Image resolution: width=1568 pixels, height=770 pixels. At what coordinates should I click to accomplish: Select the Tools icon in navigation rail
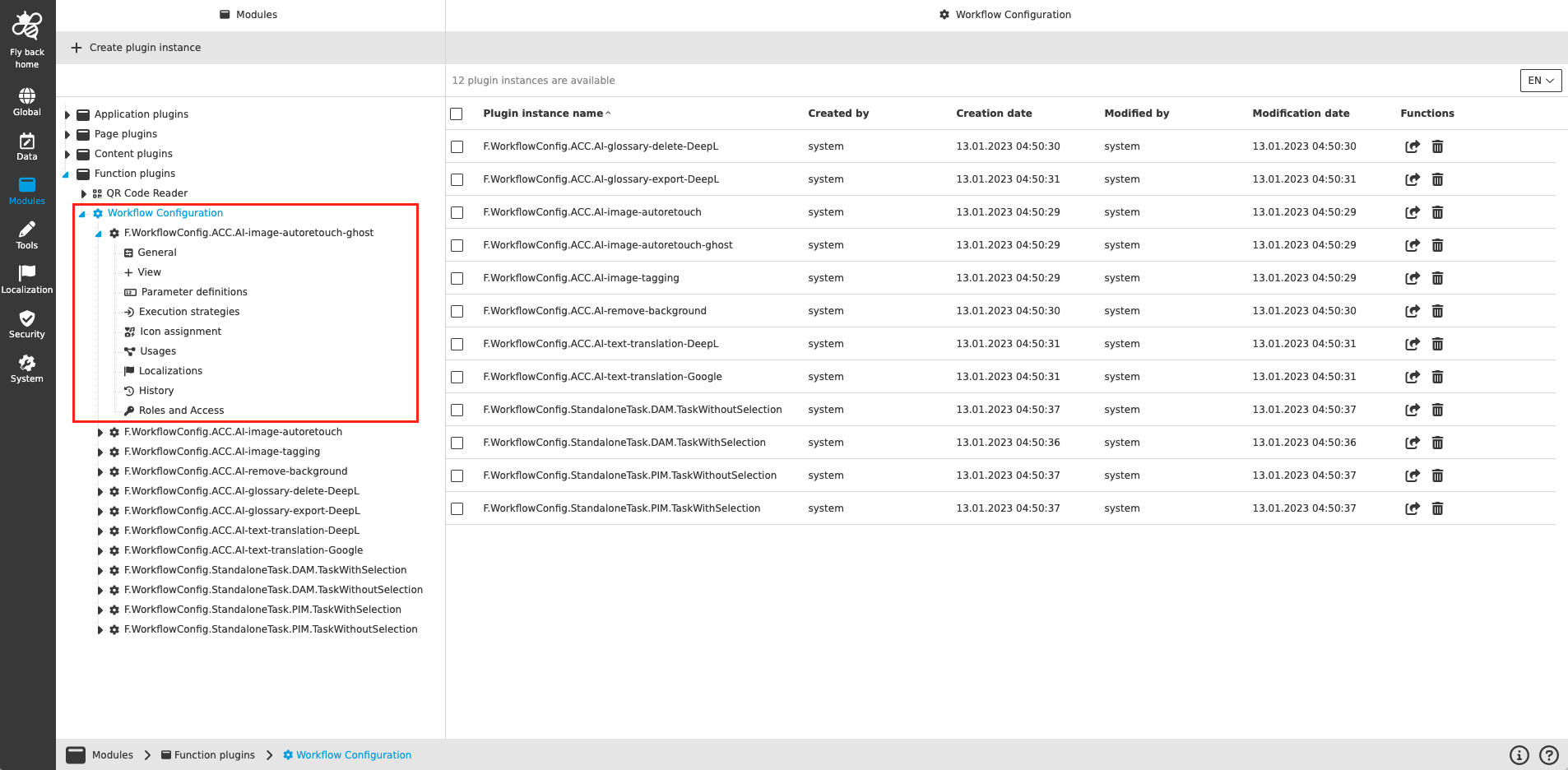27,236
